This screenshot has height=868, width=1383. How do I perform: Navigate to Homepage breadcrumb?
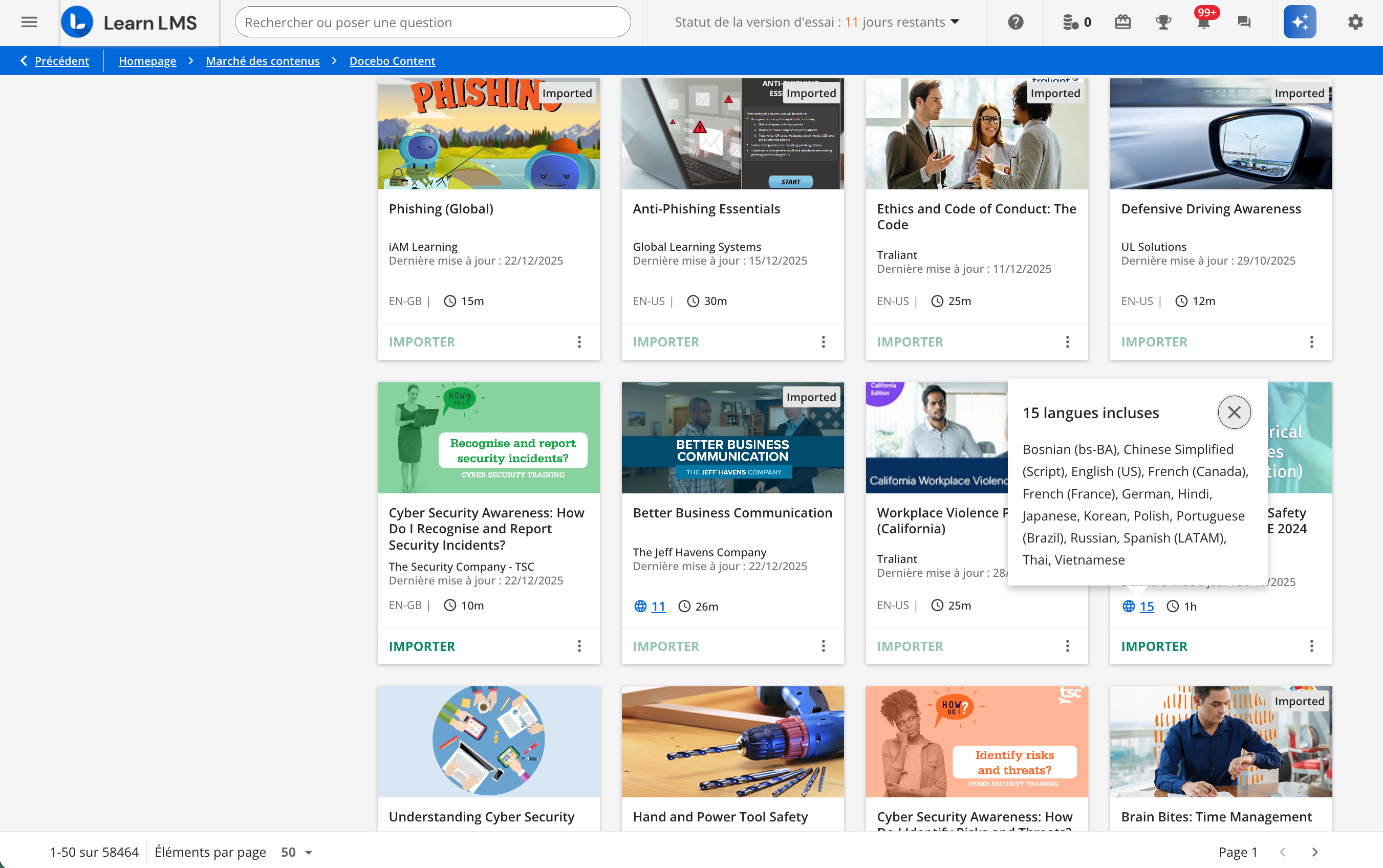pos(147,61)
